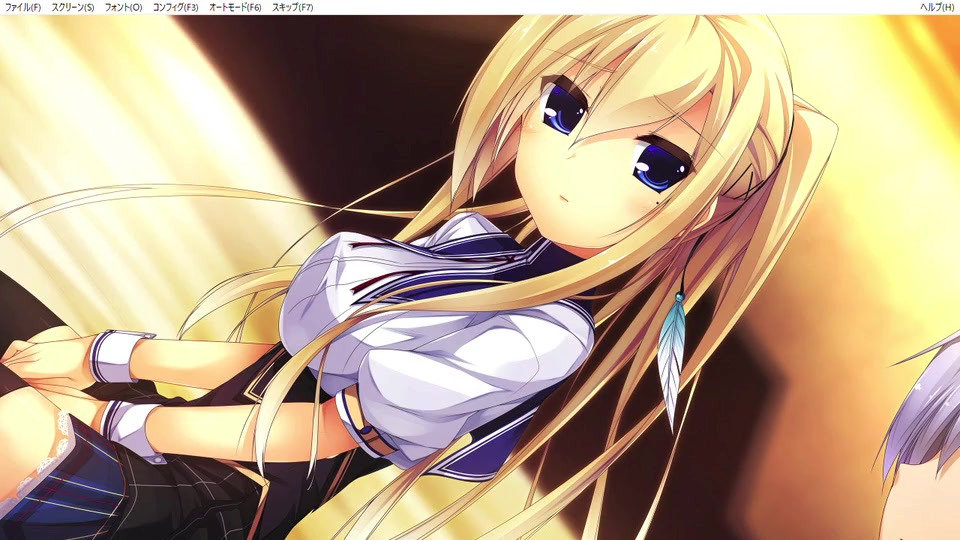
Task: Open the フォント(O) menu
Action: pyautogui.click(x=123, y=7)
